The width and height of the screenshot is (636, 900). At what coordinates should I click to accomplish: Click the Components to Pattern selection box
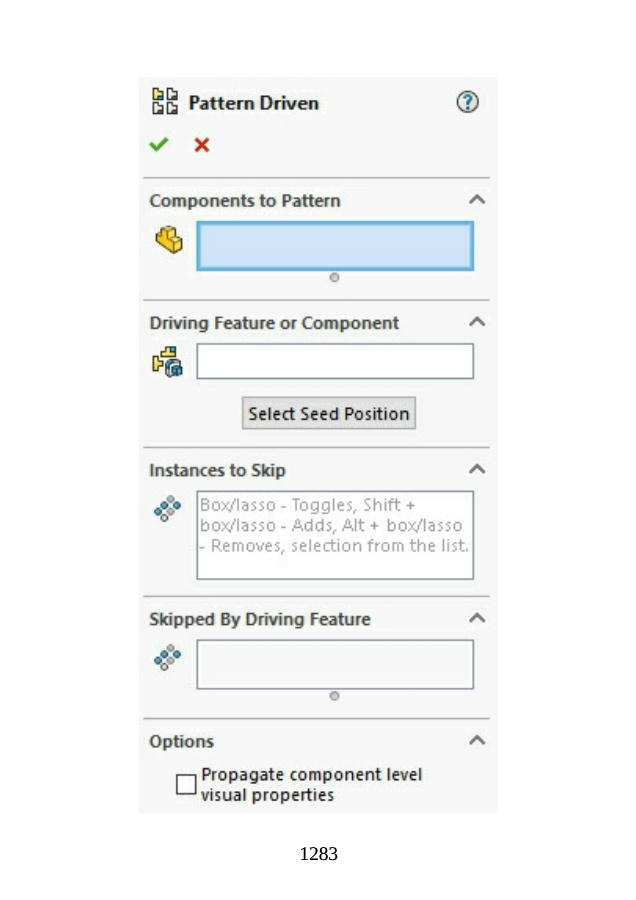[x=335, y=246]
